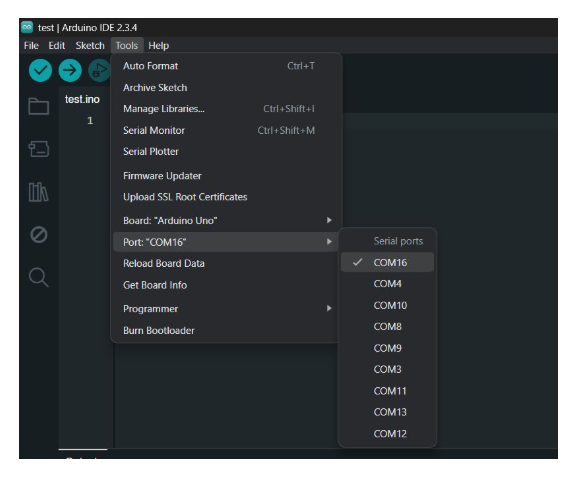Open the File menu
Viewport: 568px width, 477px height.
coord(31,46)
